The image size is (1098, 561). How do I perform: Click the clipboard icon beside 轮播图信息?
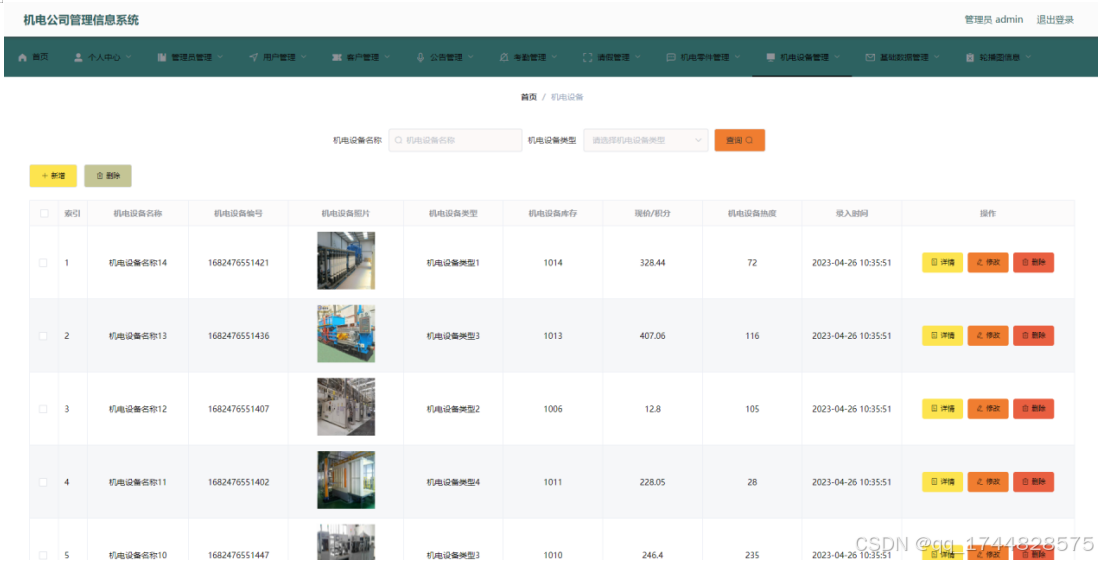[970, 57]
